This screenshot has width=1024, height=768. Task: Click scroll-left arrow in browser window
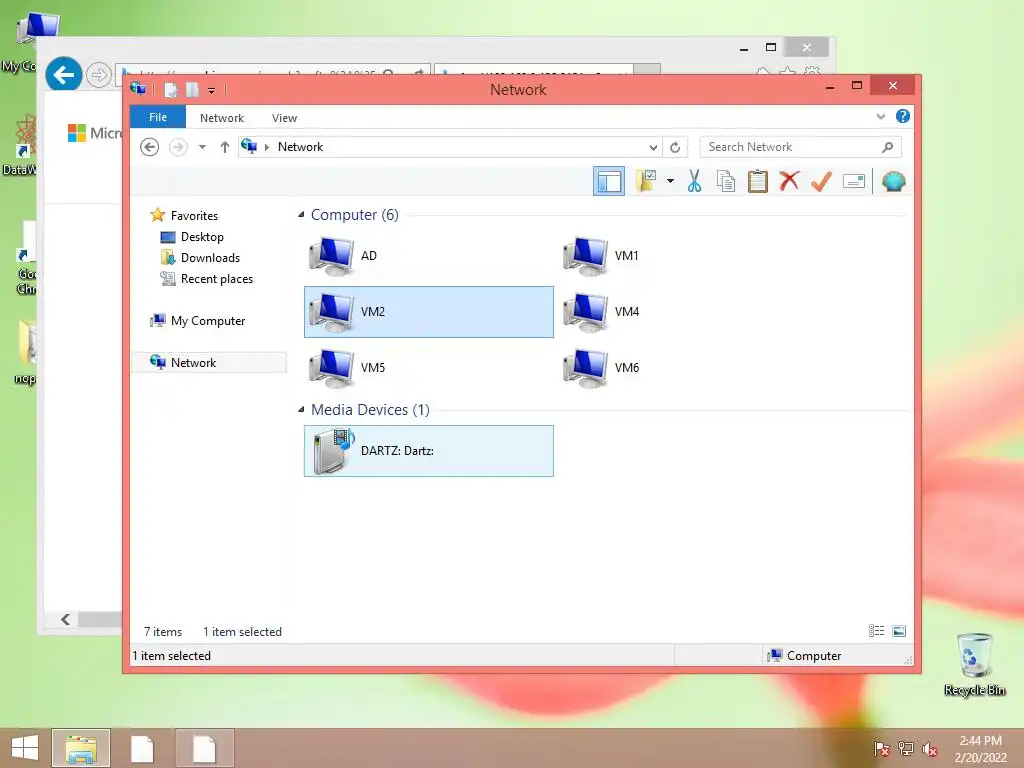[x=65, y=619]
